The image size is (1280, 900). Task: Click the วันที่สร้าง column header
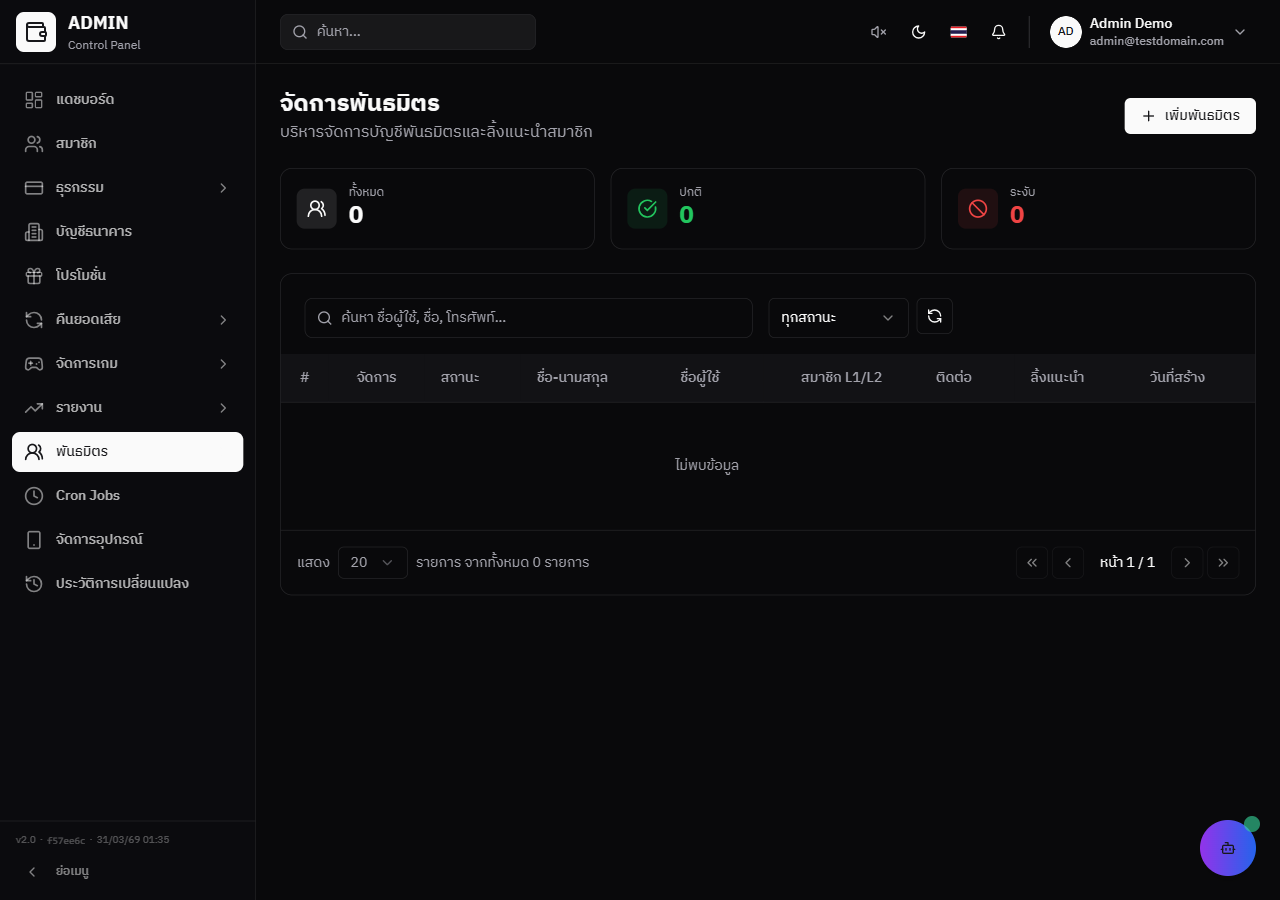point(1177,378)
